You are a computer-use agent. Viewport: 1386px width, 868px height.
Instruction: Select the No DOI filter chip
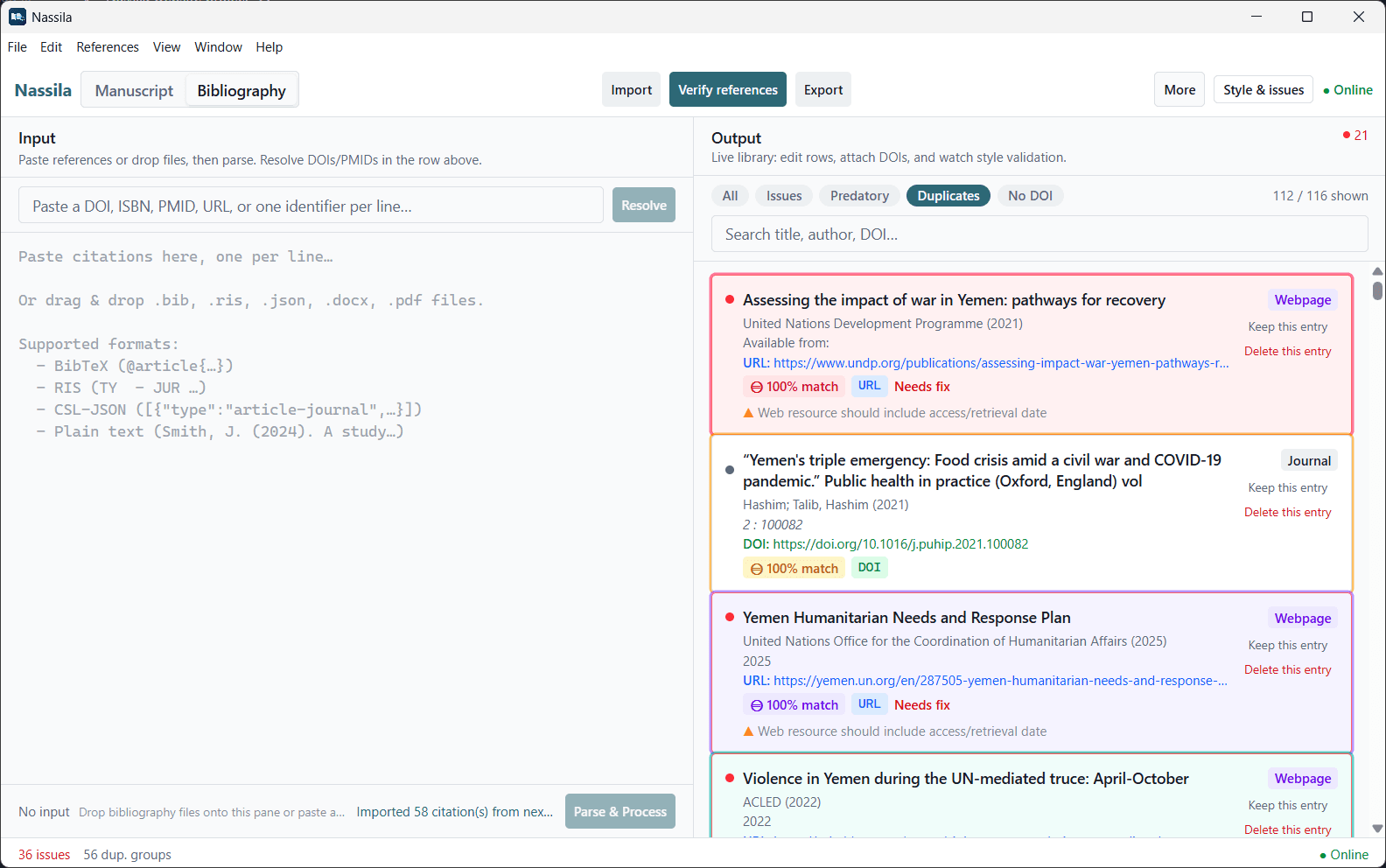pos(1030,196)
